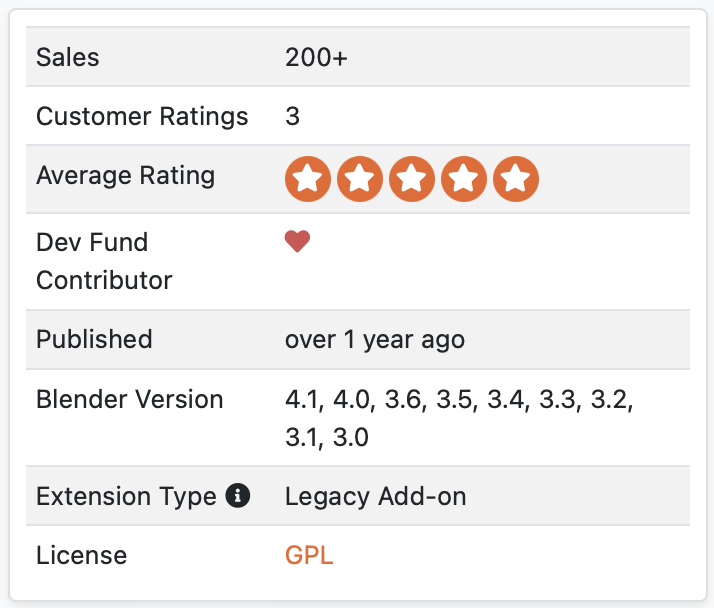Image resolution: width=714 pixels, height=608 pixels.
Task: Click the fifth rating star
Action: pyautogui.click(x=516, y=179)
